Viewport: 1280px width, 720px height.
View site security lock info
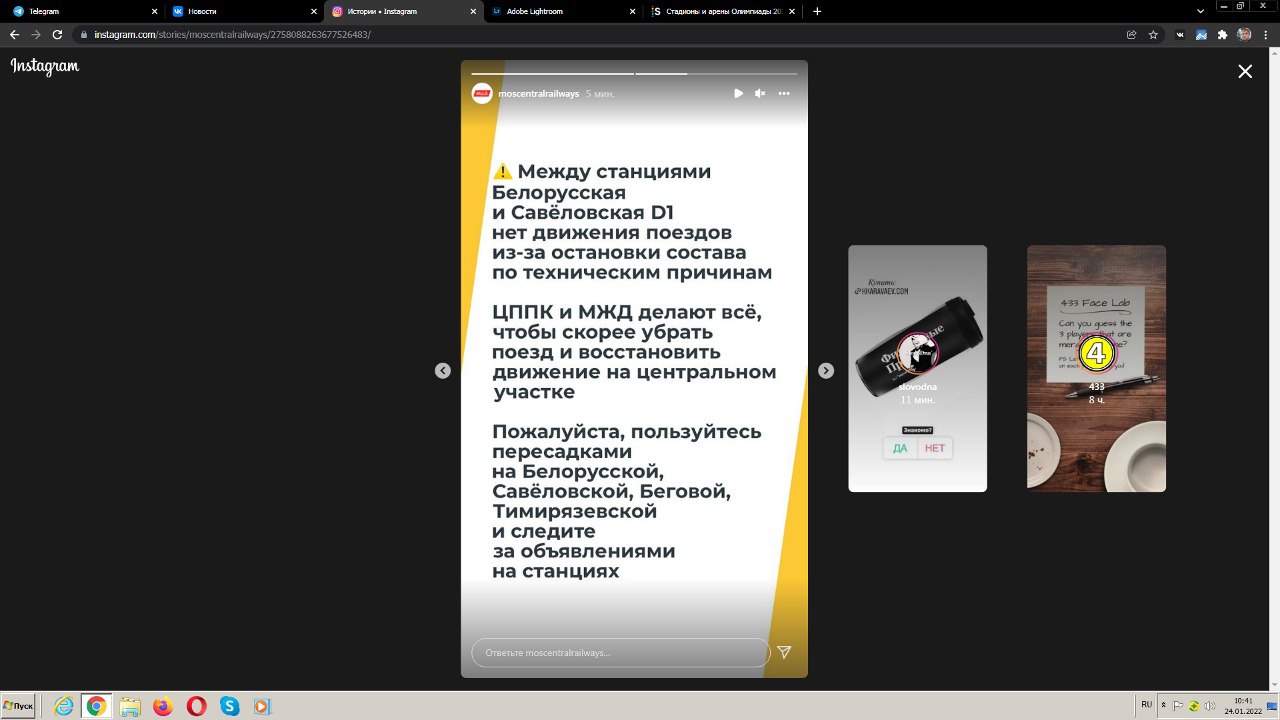pyautogui.click(x=85, y=34)
